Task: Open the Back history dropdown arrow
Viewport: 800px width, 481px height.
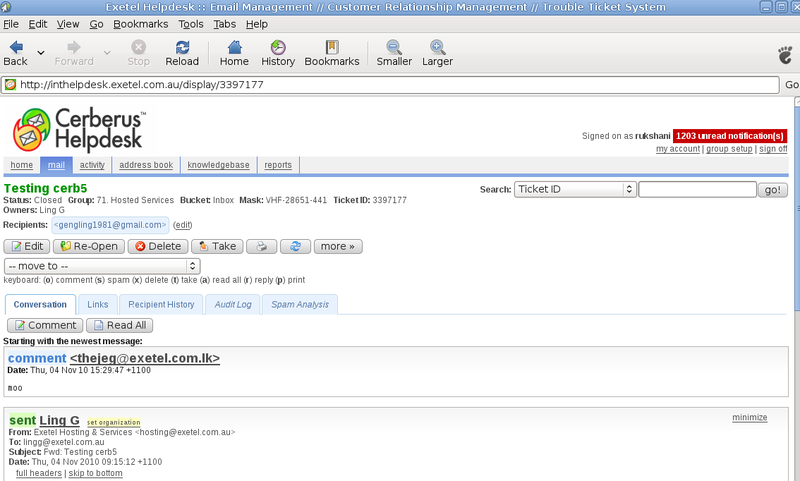Action: tap(41, 53)
